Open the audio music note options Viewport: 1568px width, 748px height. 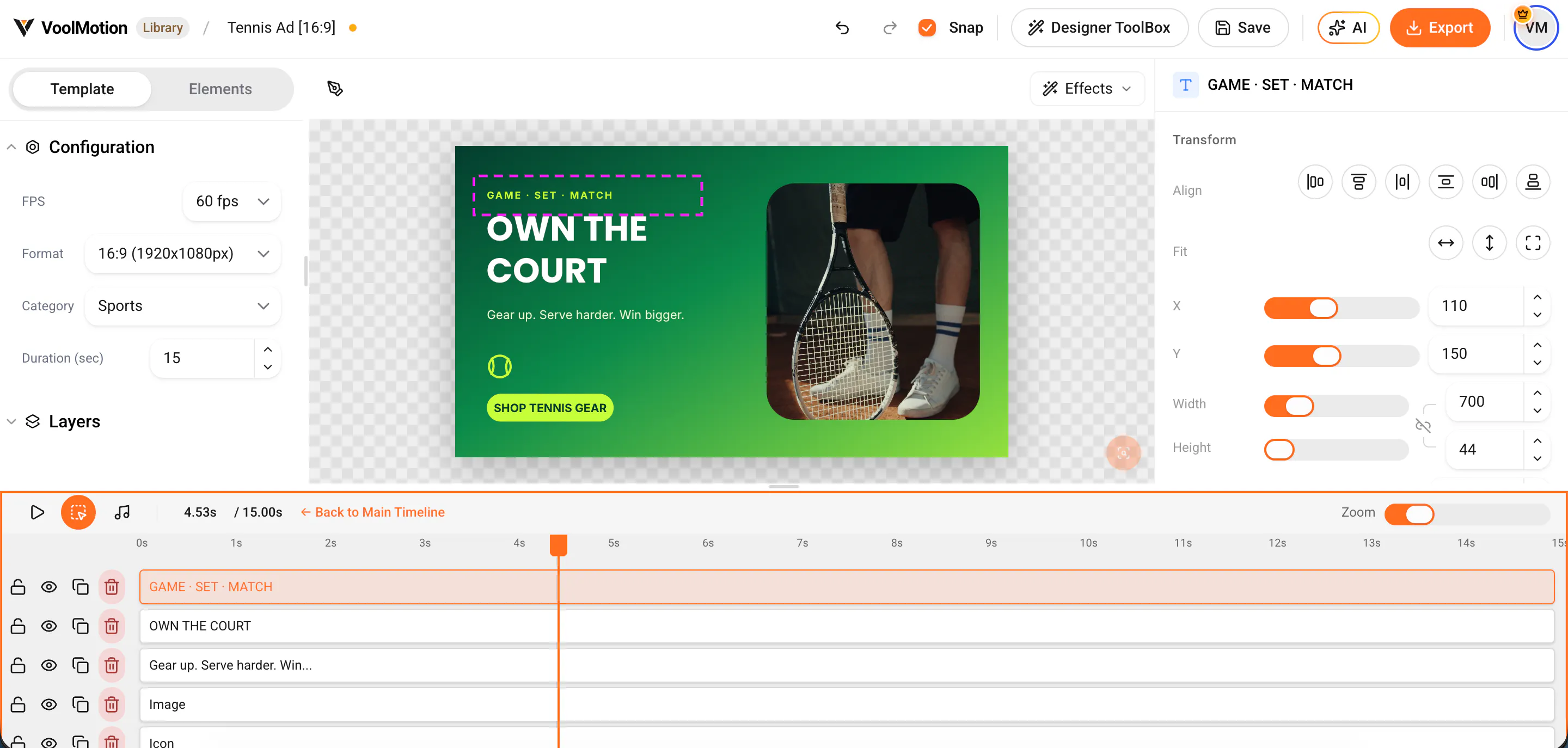[x=122, y=512]
